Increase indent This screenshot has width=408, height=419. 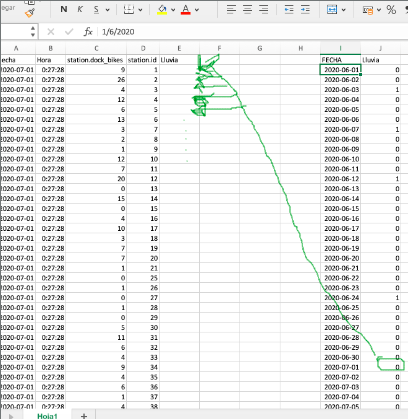[305, 9]
